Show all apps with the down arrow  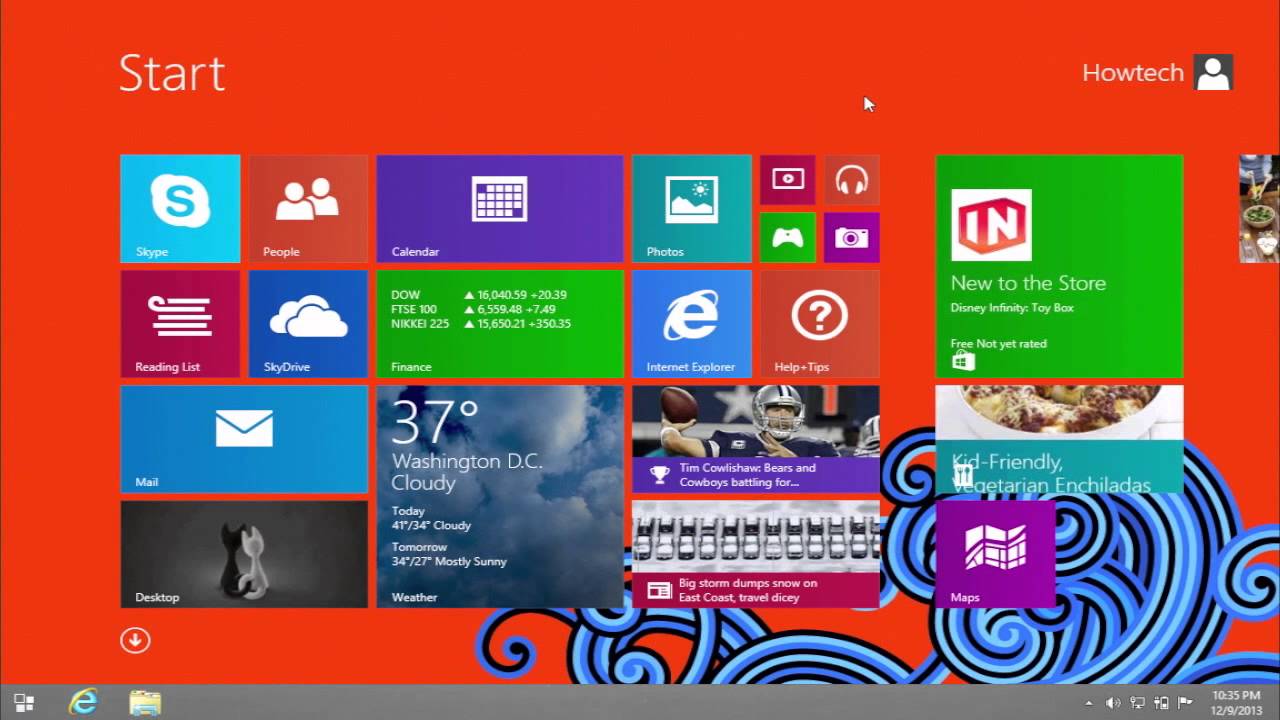(135, 640)
